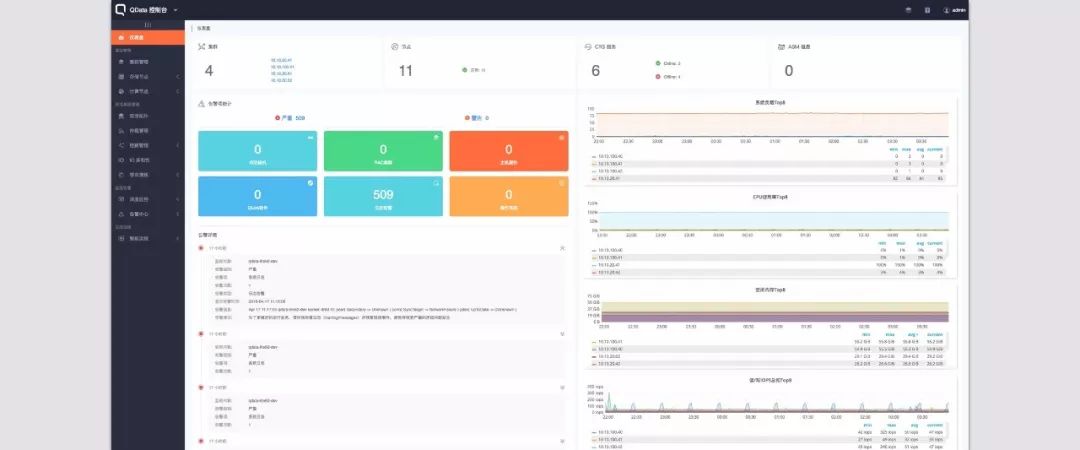The width and height of the screenshot is (1080, 450).
Task: Sort by current column in system load Top8 chart
Action: (935, 149)
